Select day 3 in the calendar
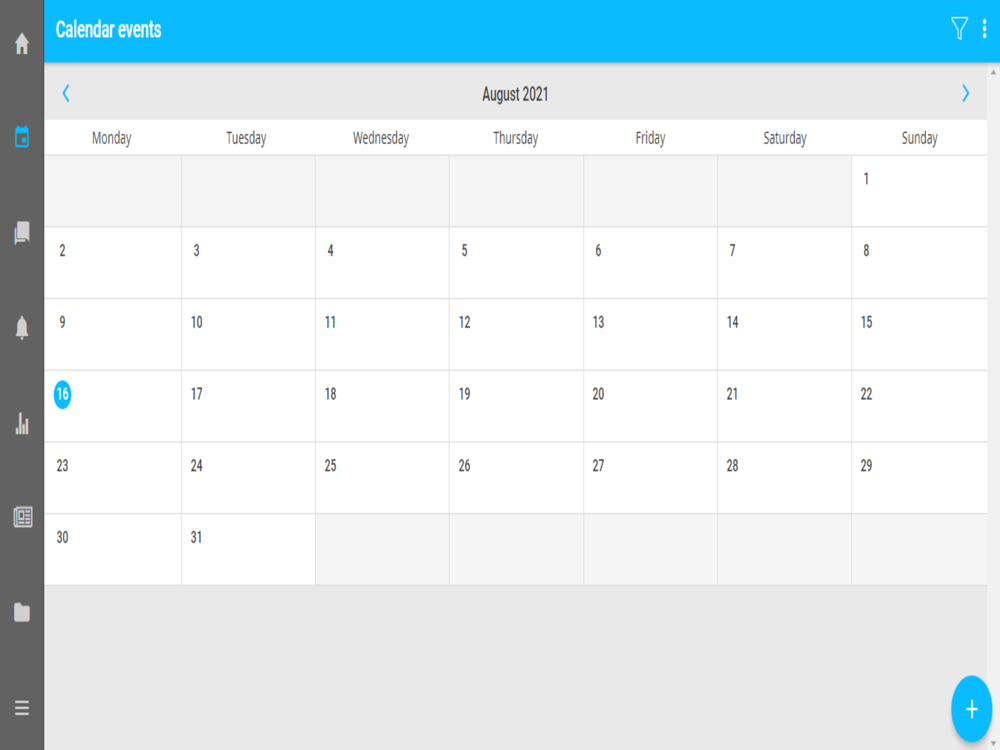 pos(248,263)
